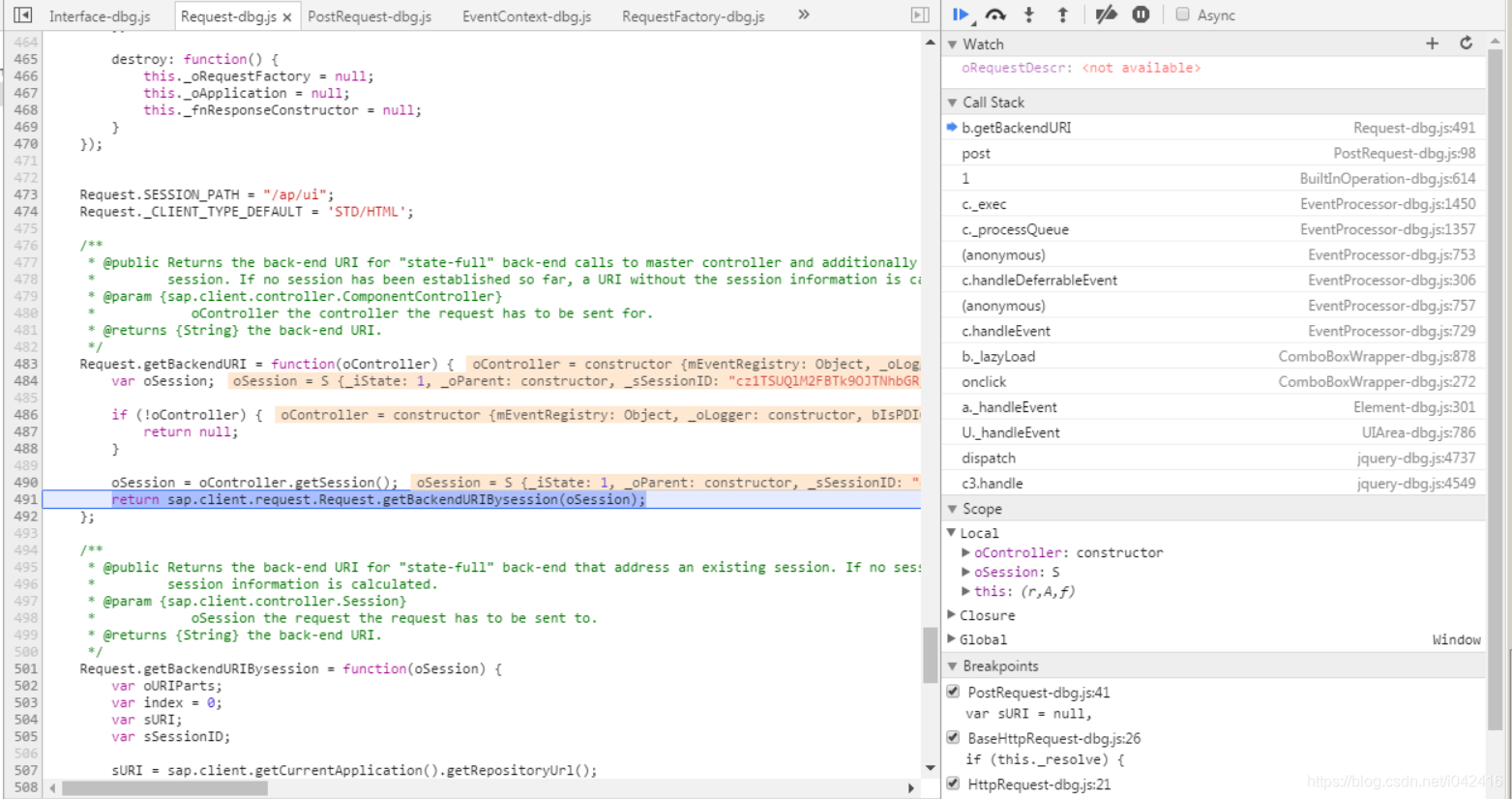Screen dimensions: 1512x799
Task: Resume script execution
Action: pyautogui.click(x=962, y=15)
